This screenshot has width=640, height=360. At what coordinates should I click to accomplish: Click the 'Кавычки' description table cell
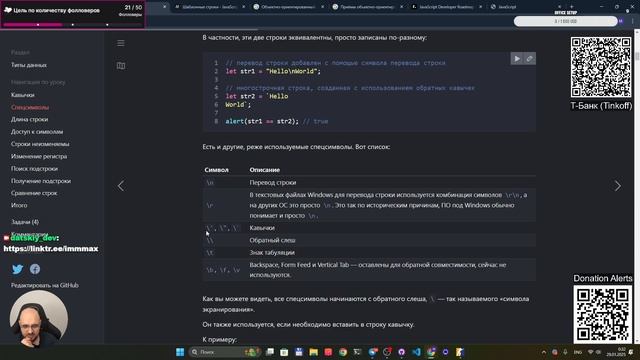(262, 228)
